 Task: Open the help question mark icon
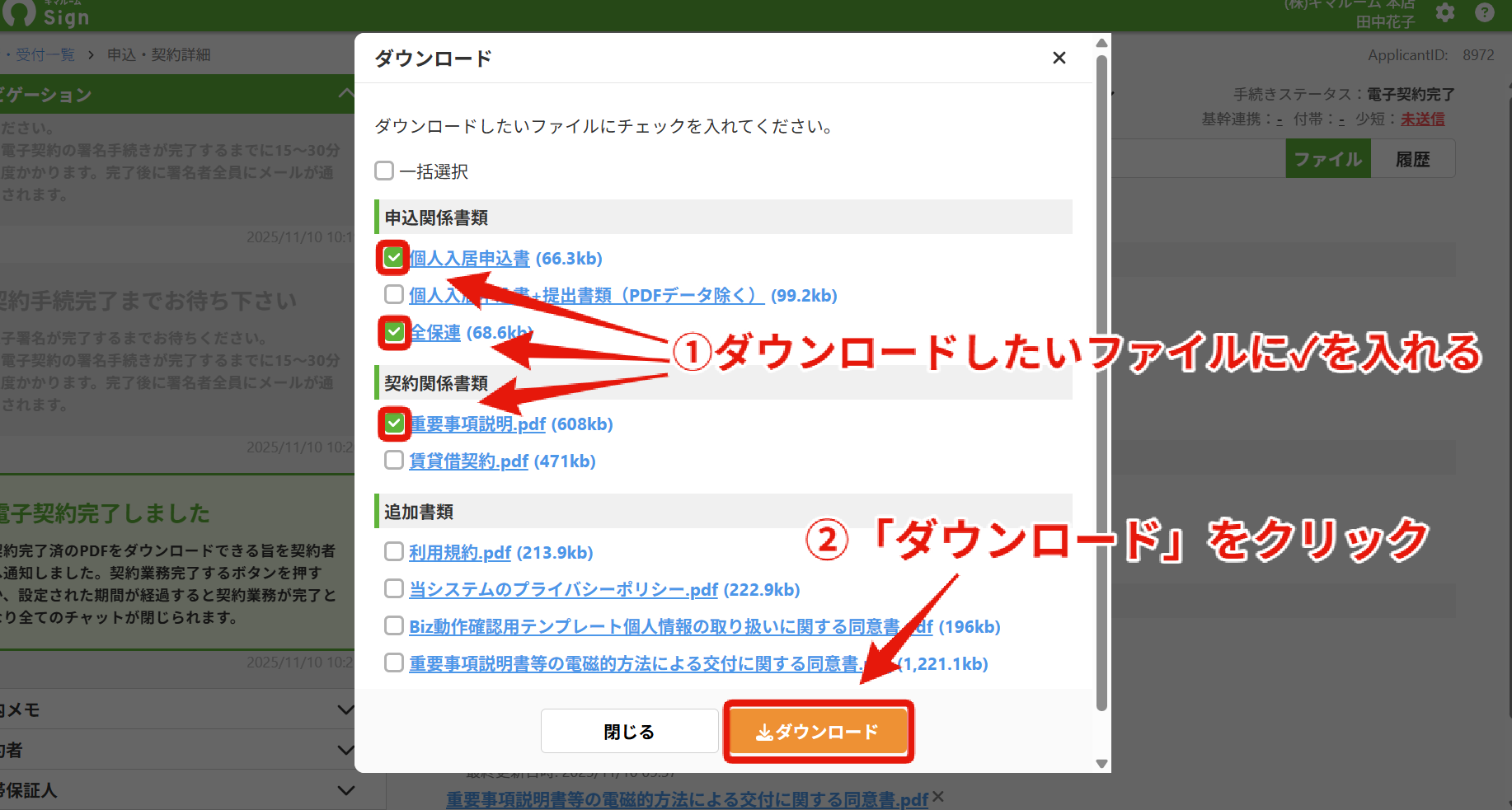tap(1485, 12)
